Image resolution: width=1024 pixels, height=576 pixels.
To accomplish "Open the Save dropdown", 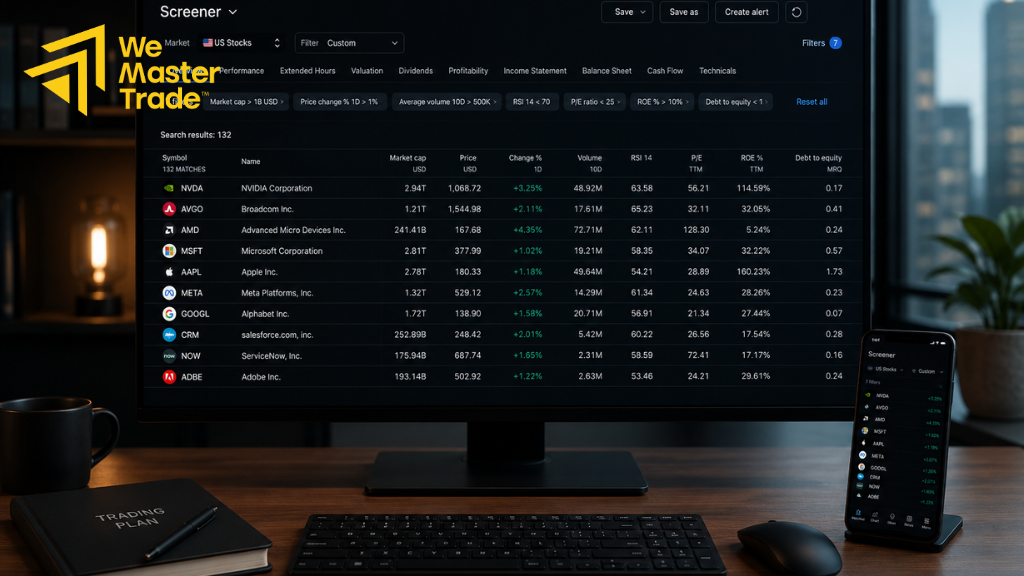I will (627, 12).
